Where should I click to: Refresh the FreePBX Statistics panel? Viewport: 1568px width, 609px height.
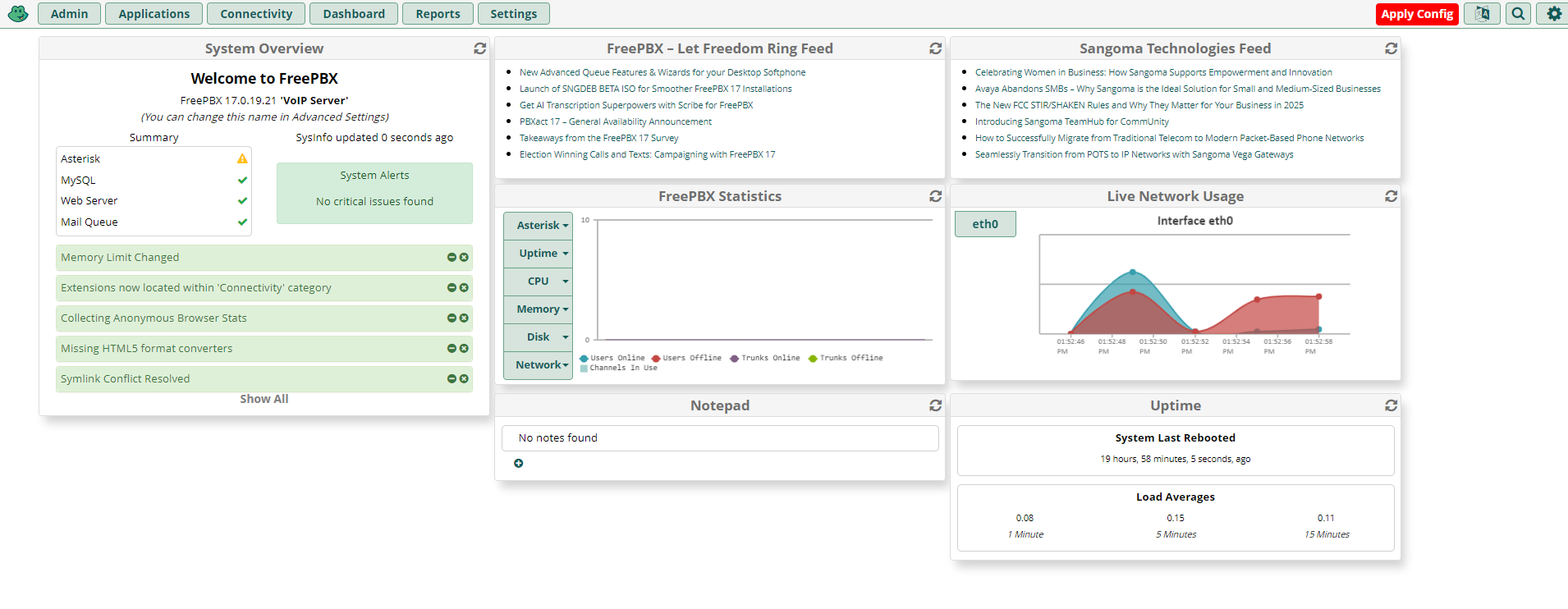click(935, 196)
